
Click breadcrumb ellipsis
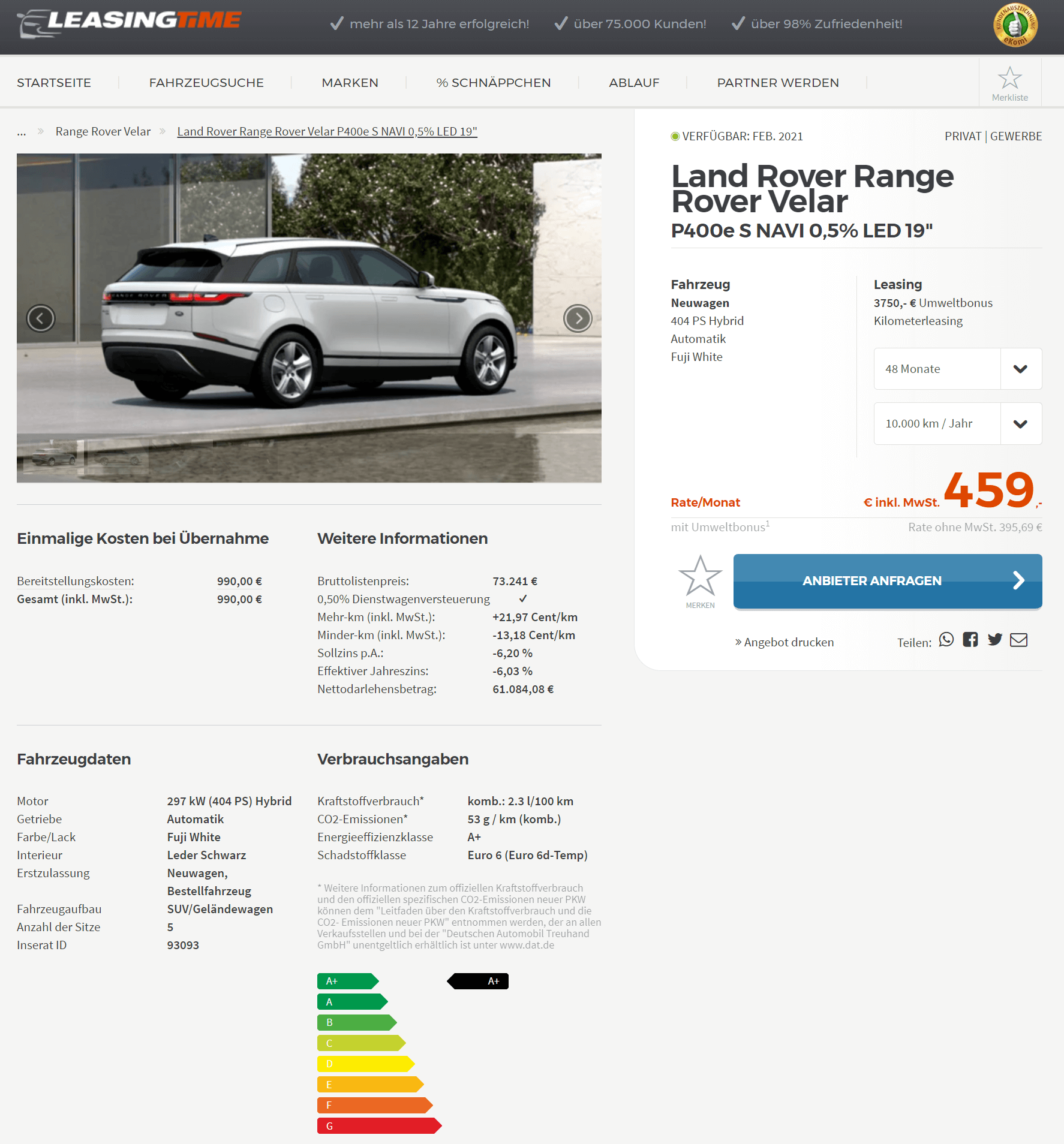point(22,132)
